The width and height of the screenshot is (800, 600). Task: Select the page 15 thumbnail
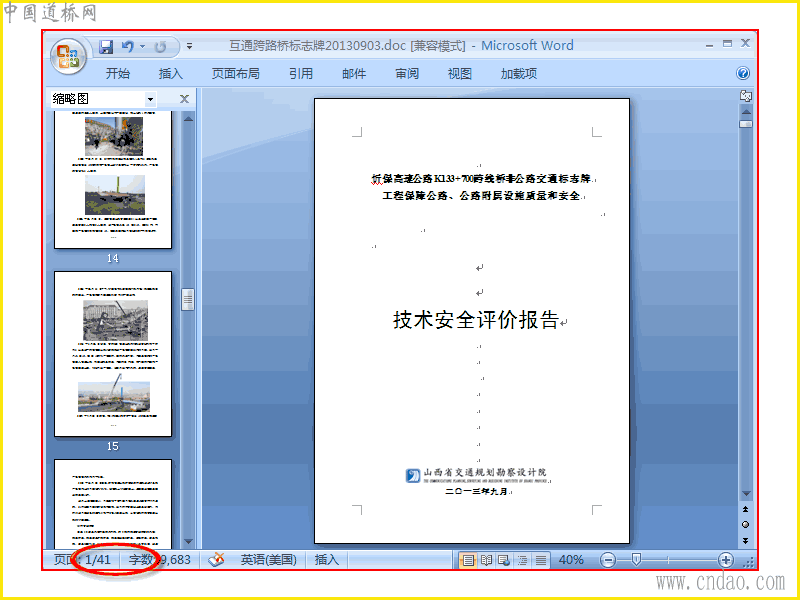[113, 354]
